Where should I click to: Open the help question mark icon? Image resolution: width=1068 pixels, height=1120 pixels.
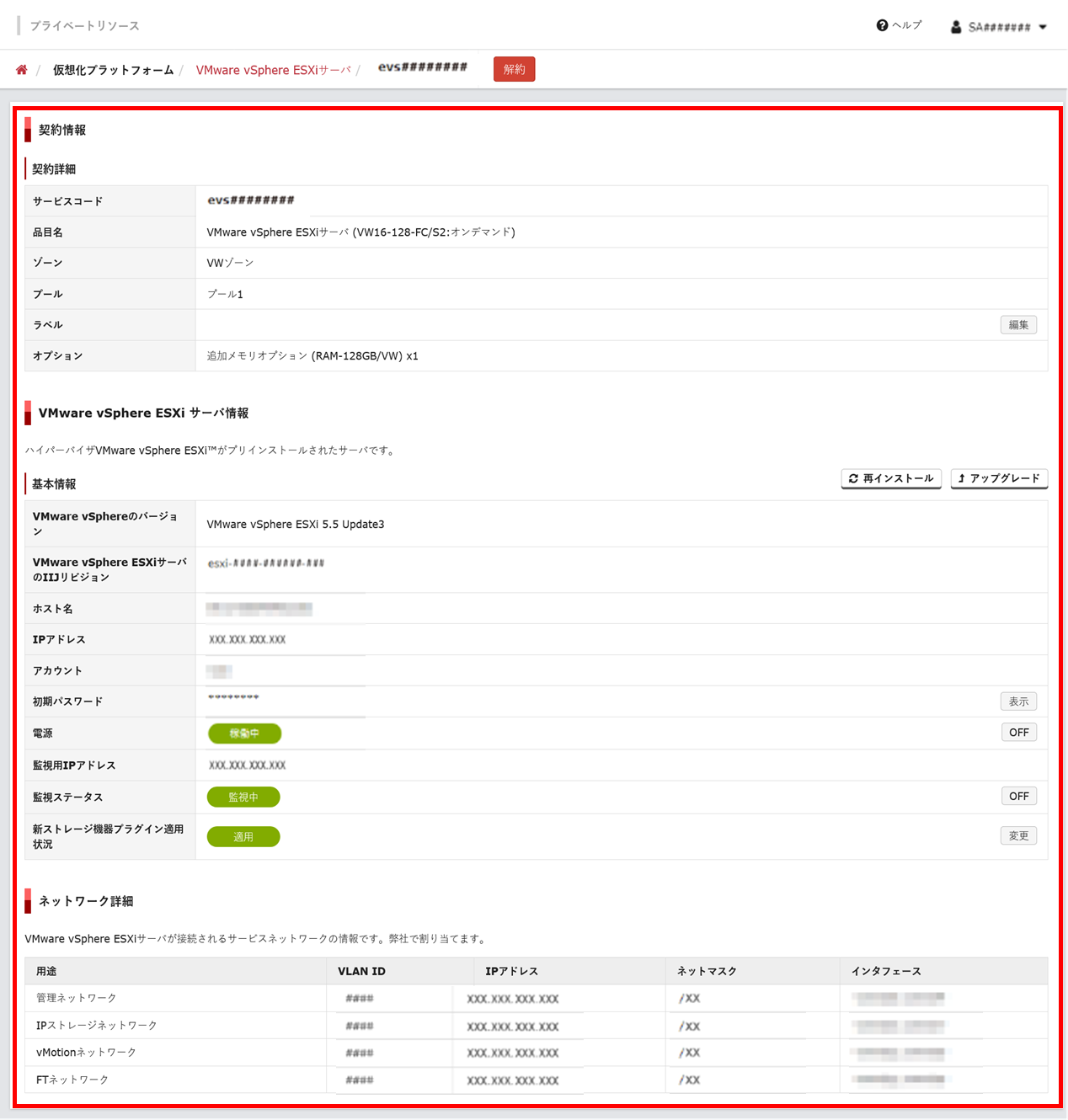click(x=882, y=25)
